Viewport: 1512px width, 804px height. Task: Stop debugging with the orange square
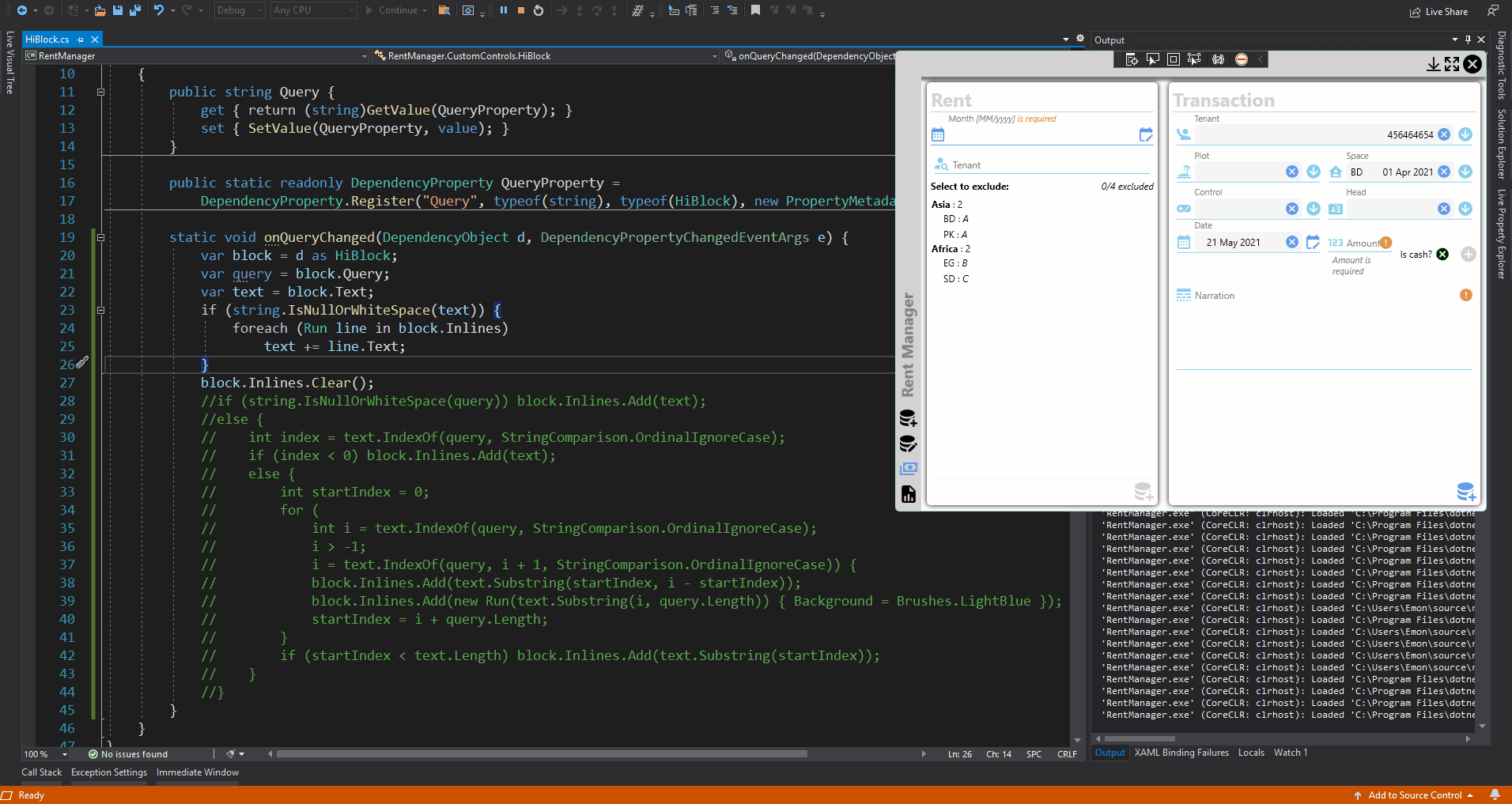coord(521,10)
